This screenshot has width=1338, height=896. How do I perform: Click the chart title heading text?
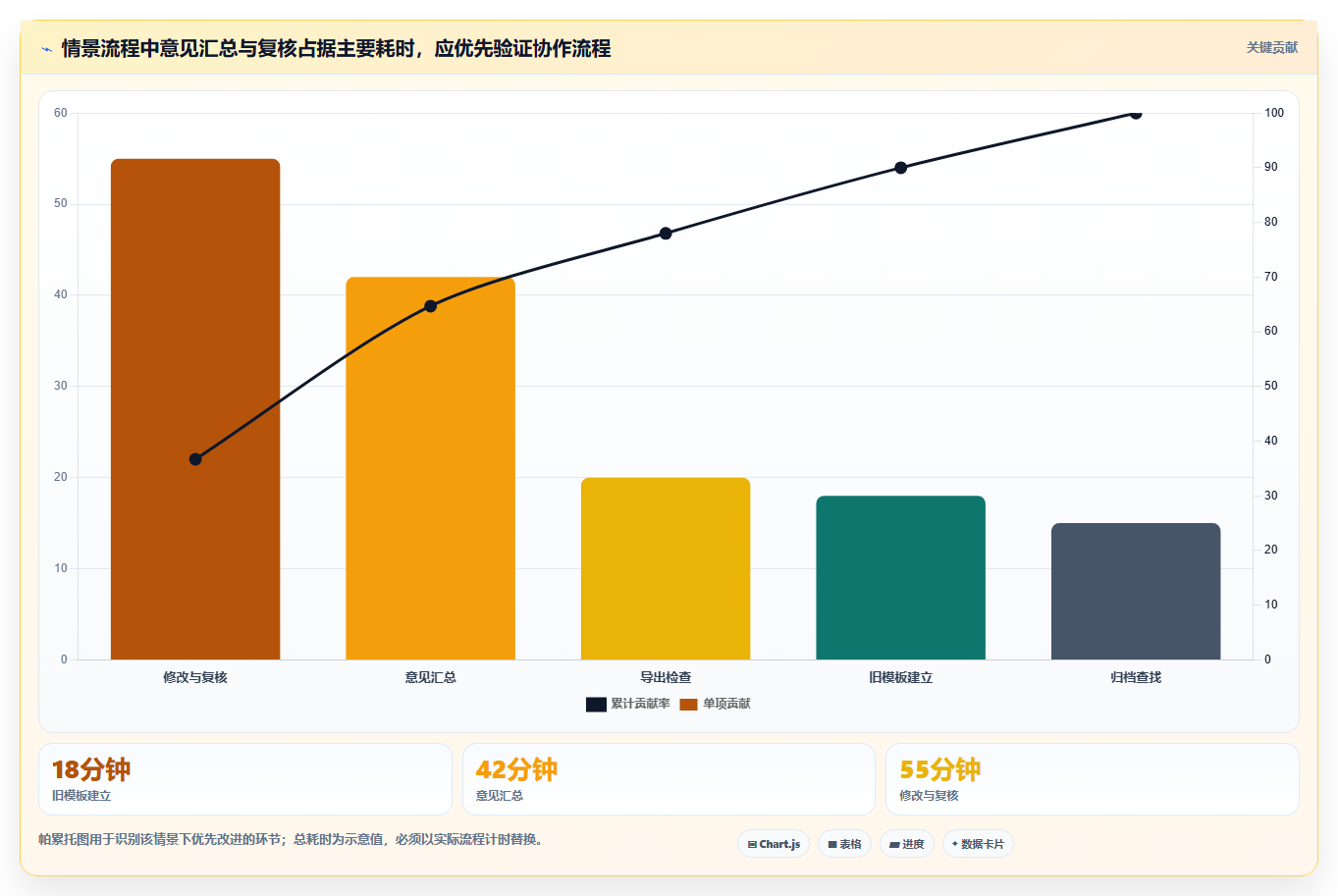pyautogui.click(x=336, y=48)
